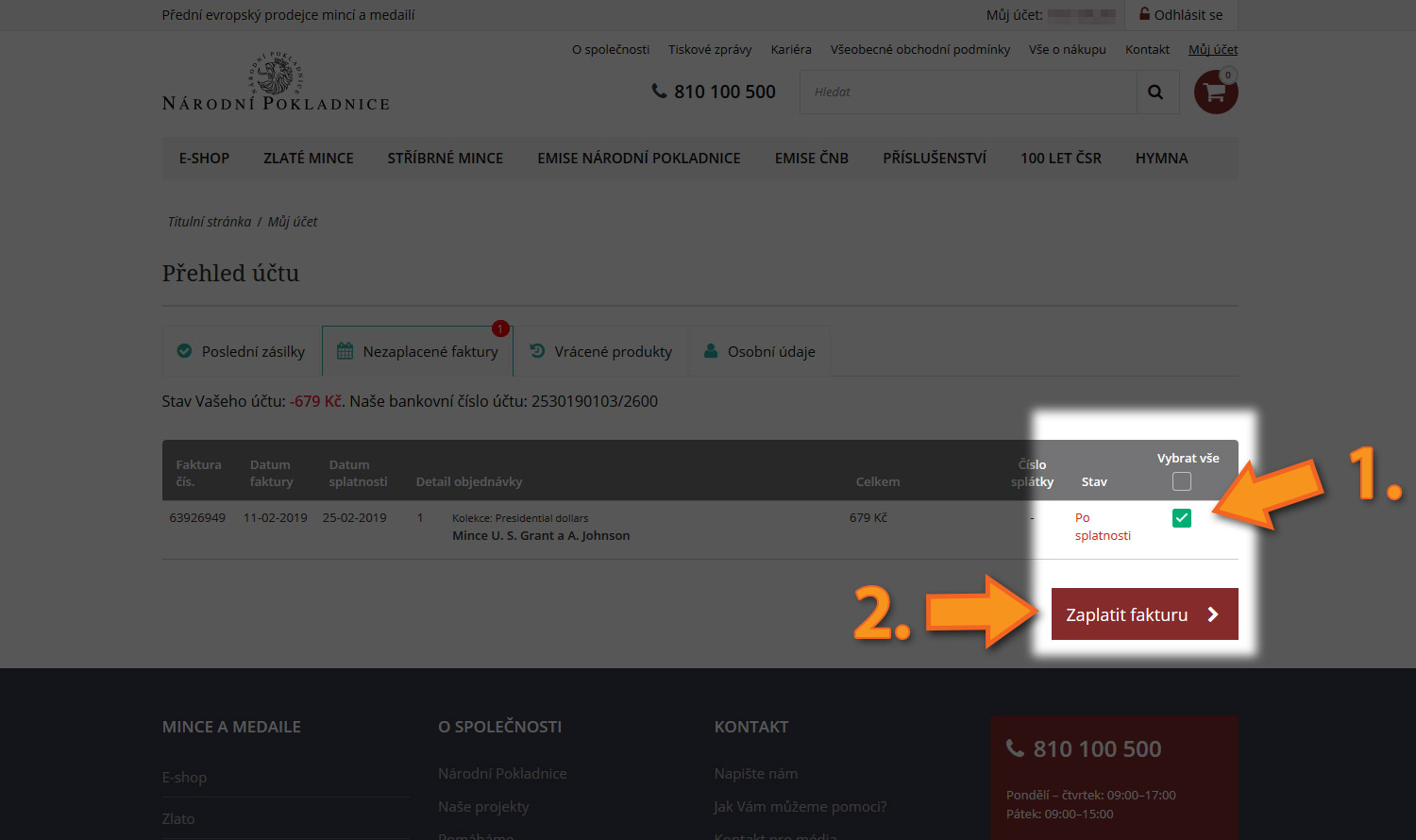The height and width of the screenshot is (840, 1416).
Task: Click the Zaplatit fakturu button
Action: click(1145, 614)
